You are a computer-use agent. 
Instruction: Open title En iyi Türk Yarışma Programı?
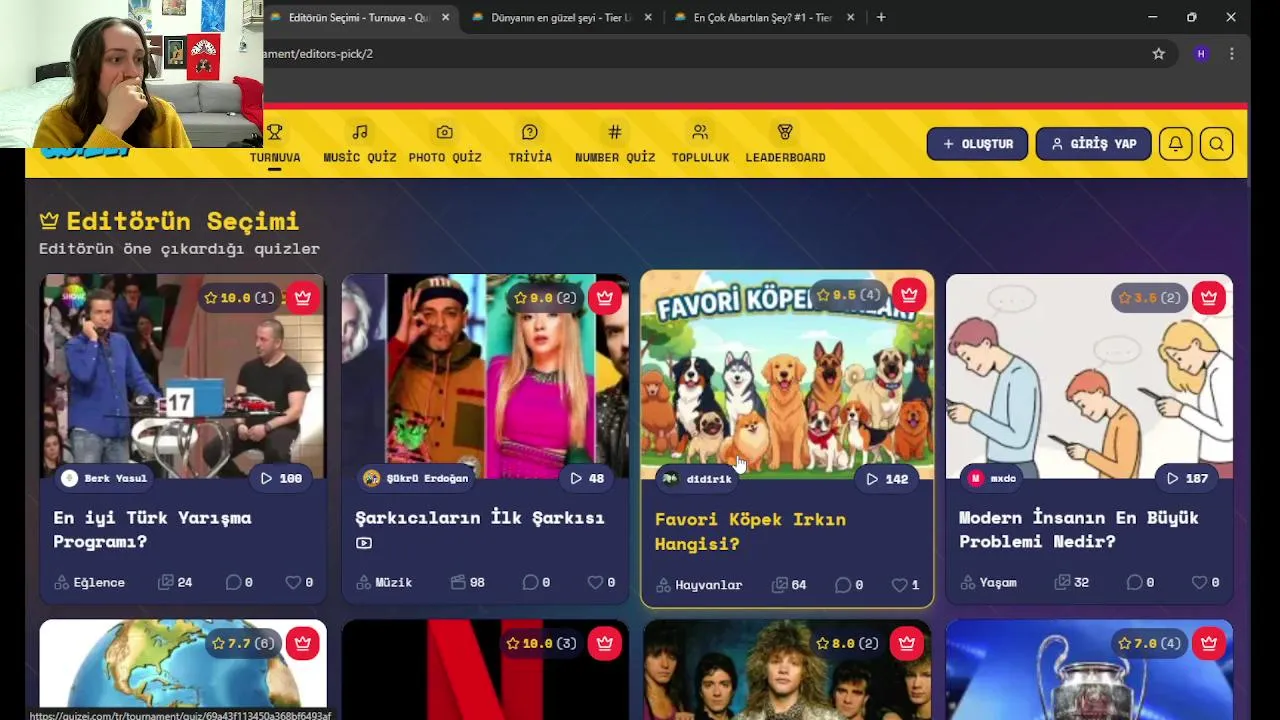click(152, 529)
